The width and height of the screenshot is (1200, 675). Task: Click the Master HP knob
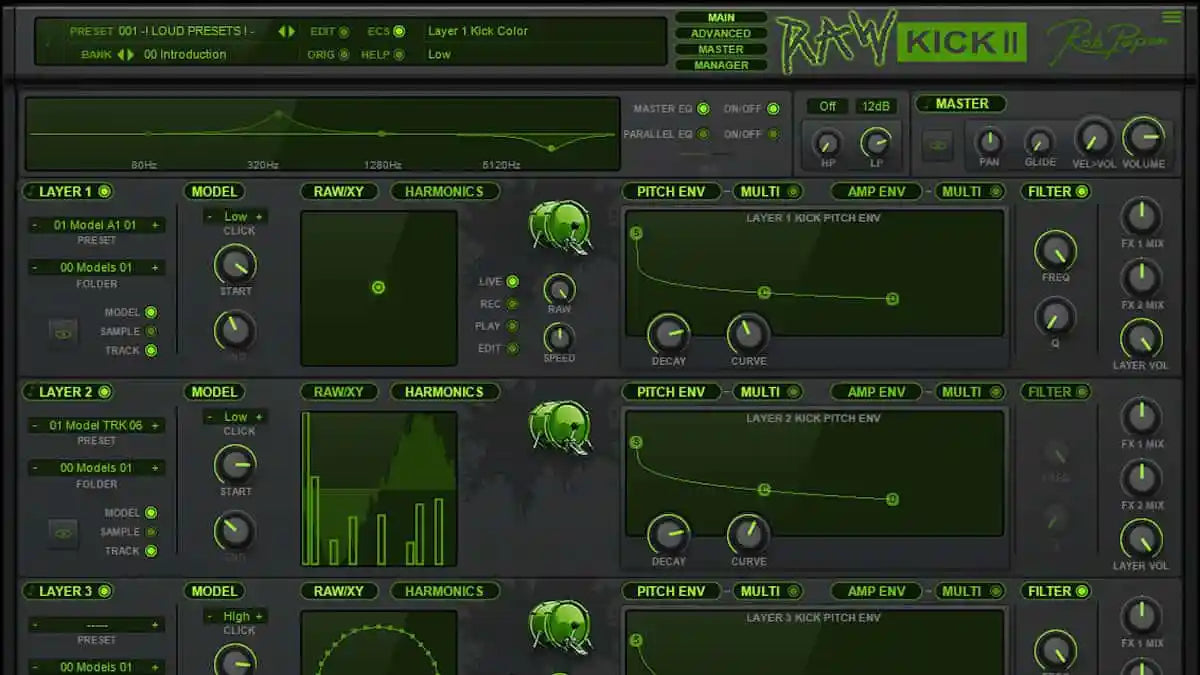[x=826, y=143]
